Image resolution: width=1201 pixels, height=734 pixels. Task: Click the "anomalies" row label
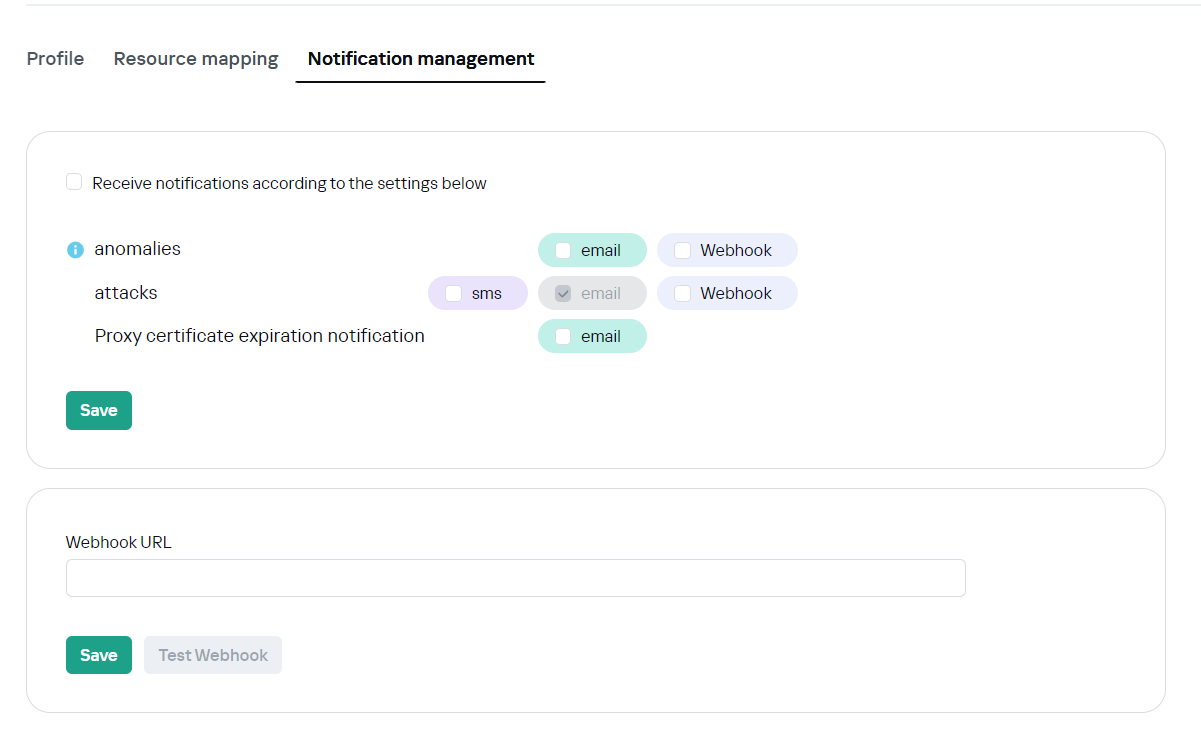[138, 249]
